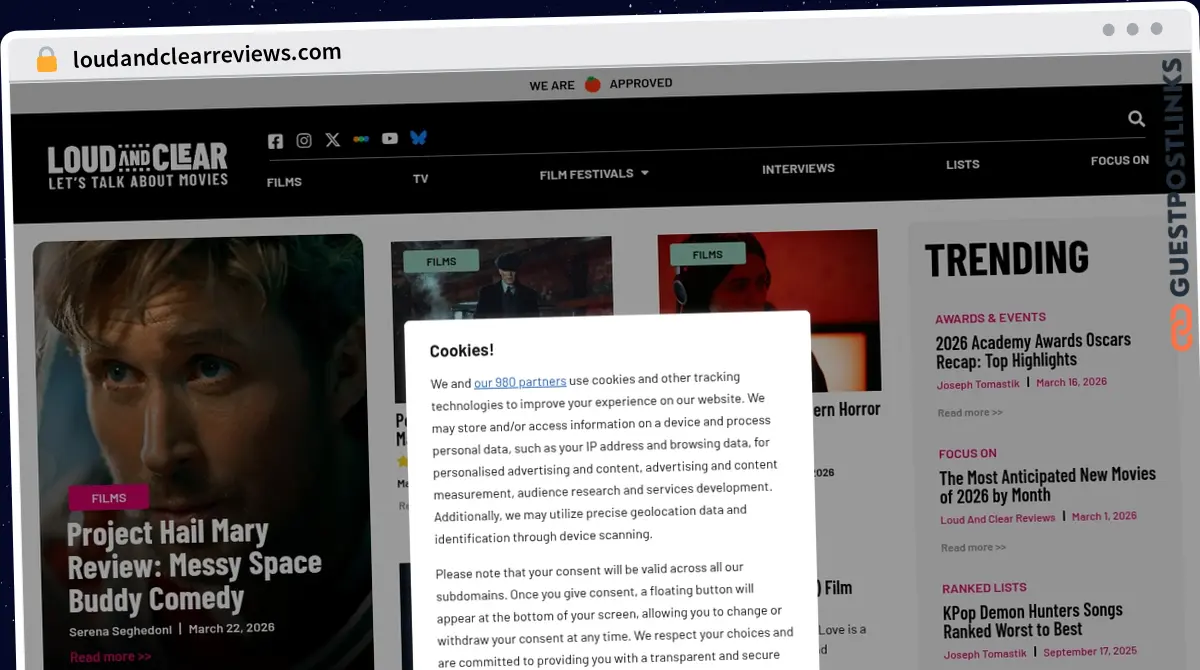Open '2026 Academy Awards Oscars Recap' article

pos(1034,351)
